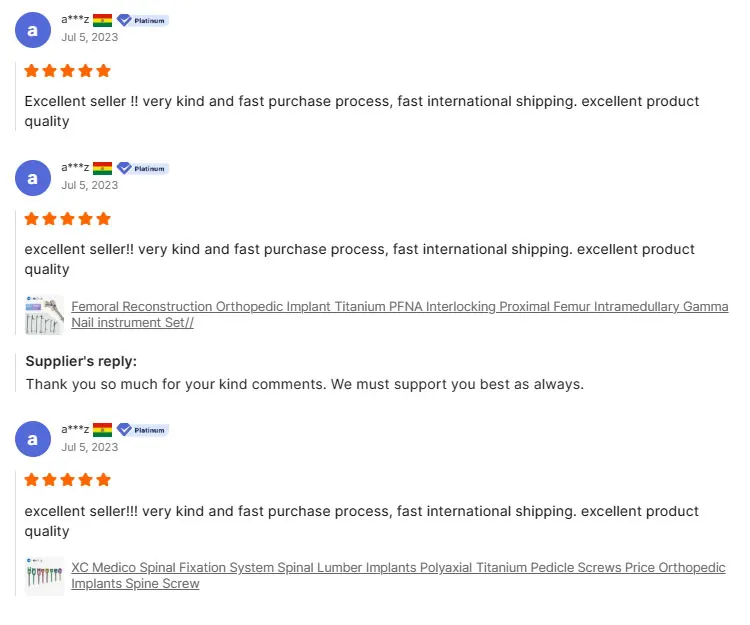Click the third review's country flag icon

(x=102, y=429)
